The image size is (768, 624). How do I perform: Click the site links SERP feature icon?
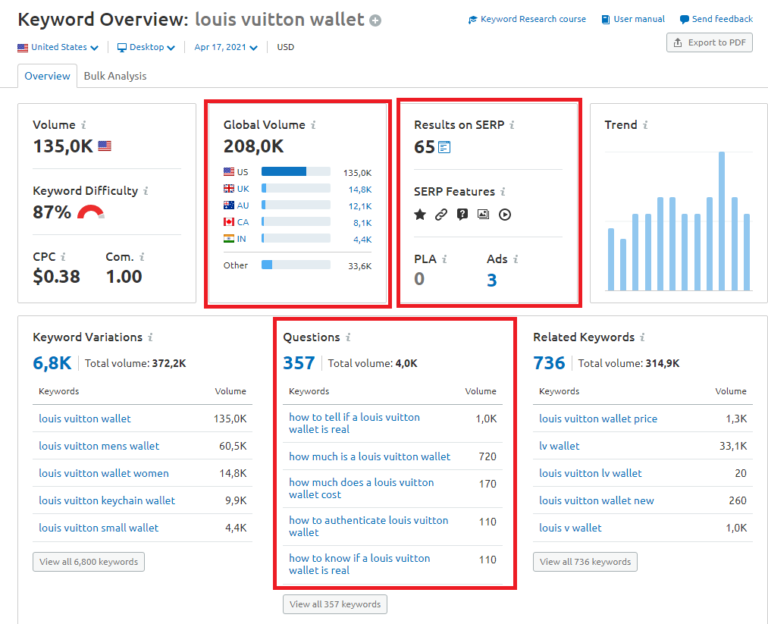441,215
